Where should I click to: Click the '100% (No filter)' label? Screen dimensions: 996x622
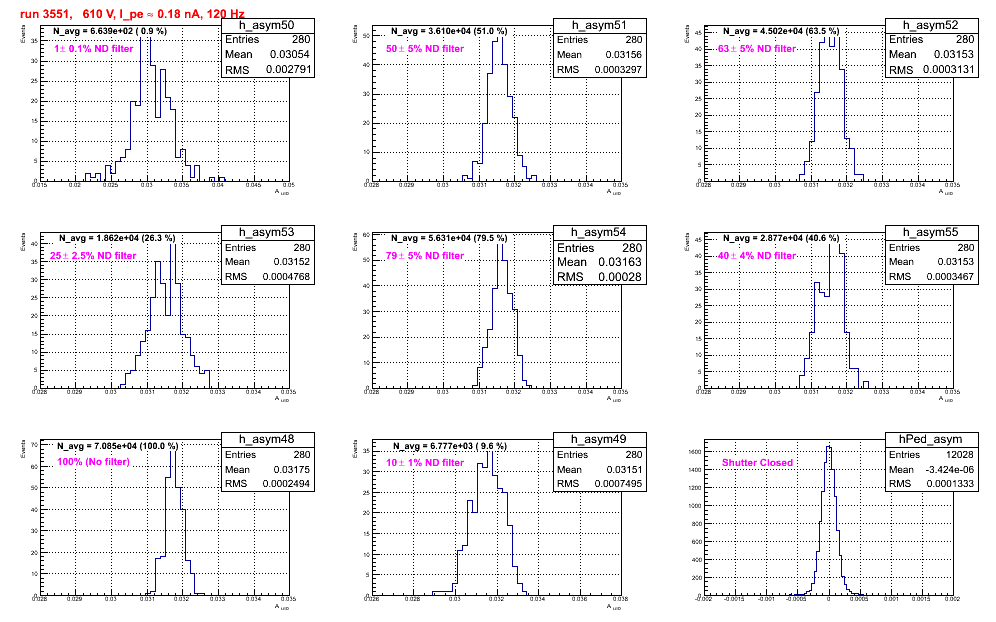pos(93,462)
